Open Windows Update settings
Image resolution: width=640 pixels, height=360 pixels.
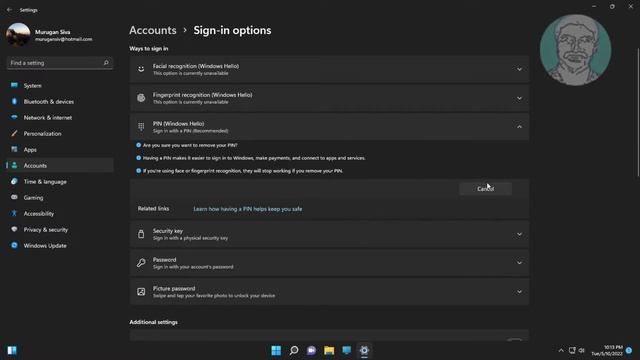click(60, 246)
